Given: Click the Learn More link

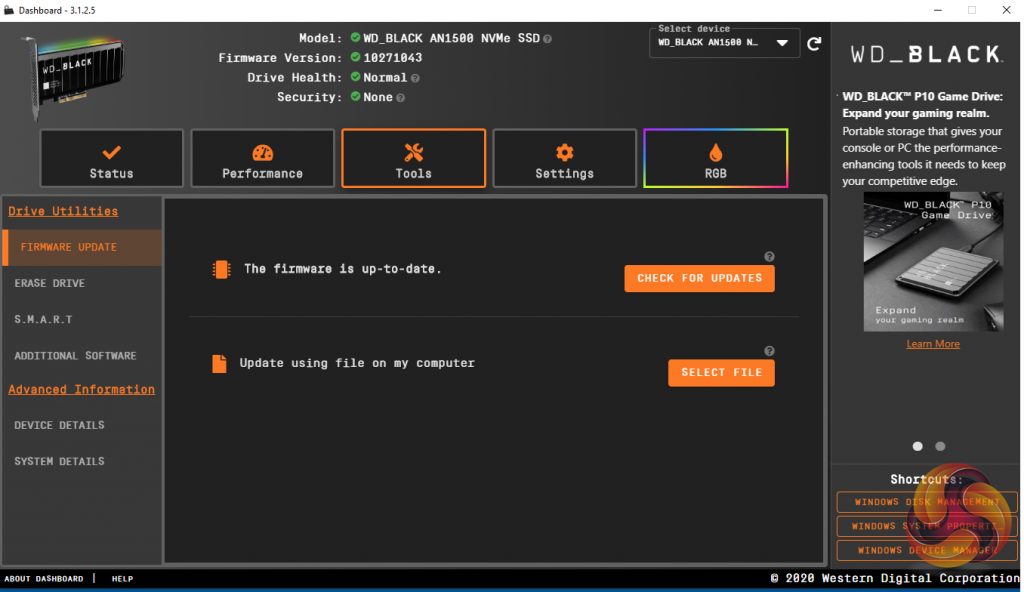Looking at the screenshot, I should 933,344.
